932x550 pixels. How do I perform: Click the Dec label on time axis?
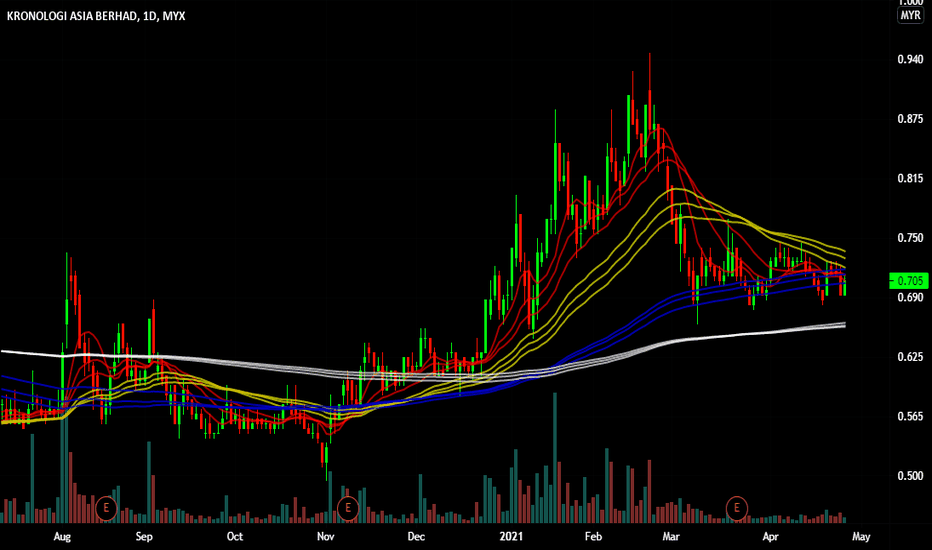pyautogui.click(x=416, y=536)
